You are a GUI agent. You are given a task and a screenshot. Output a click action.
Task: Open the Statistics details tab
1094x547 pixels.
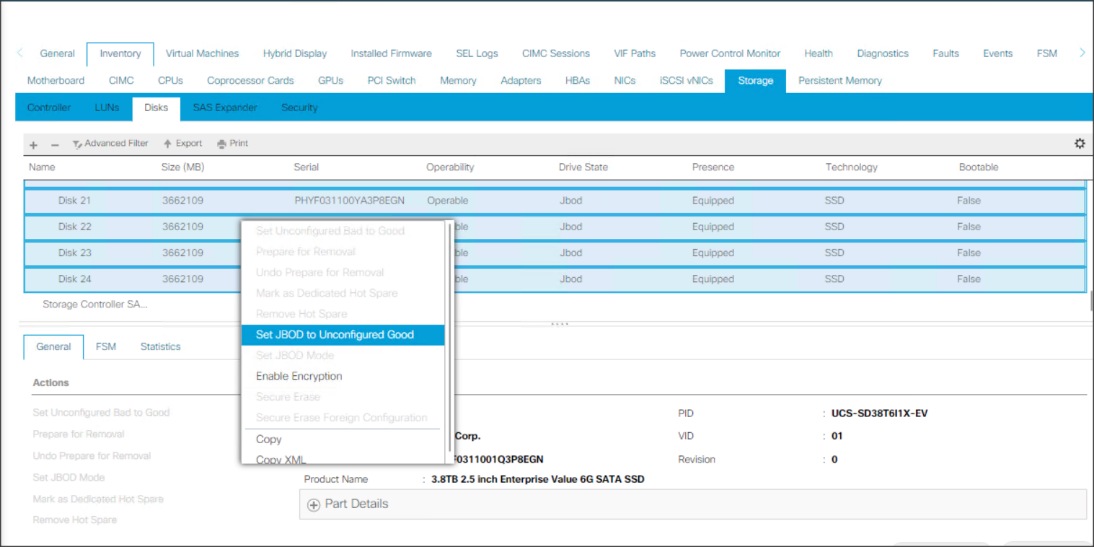[x=160, y=346]
